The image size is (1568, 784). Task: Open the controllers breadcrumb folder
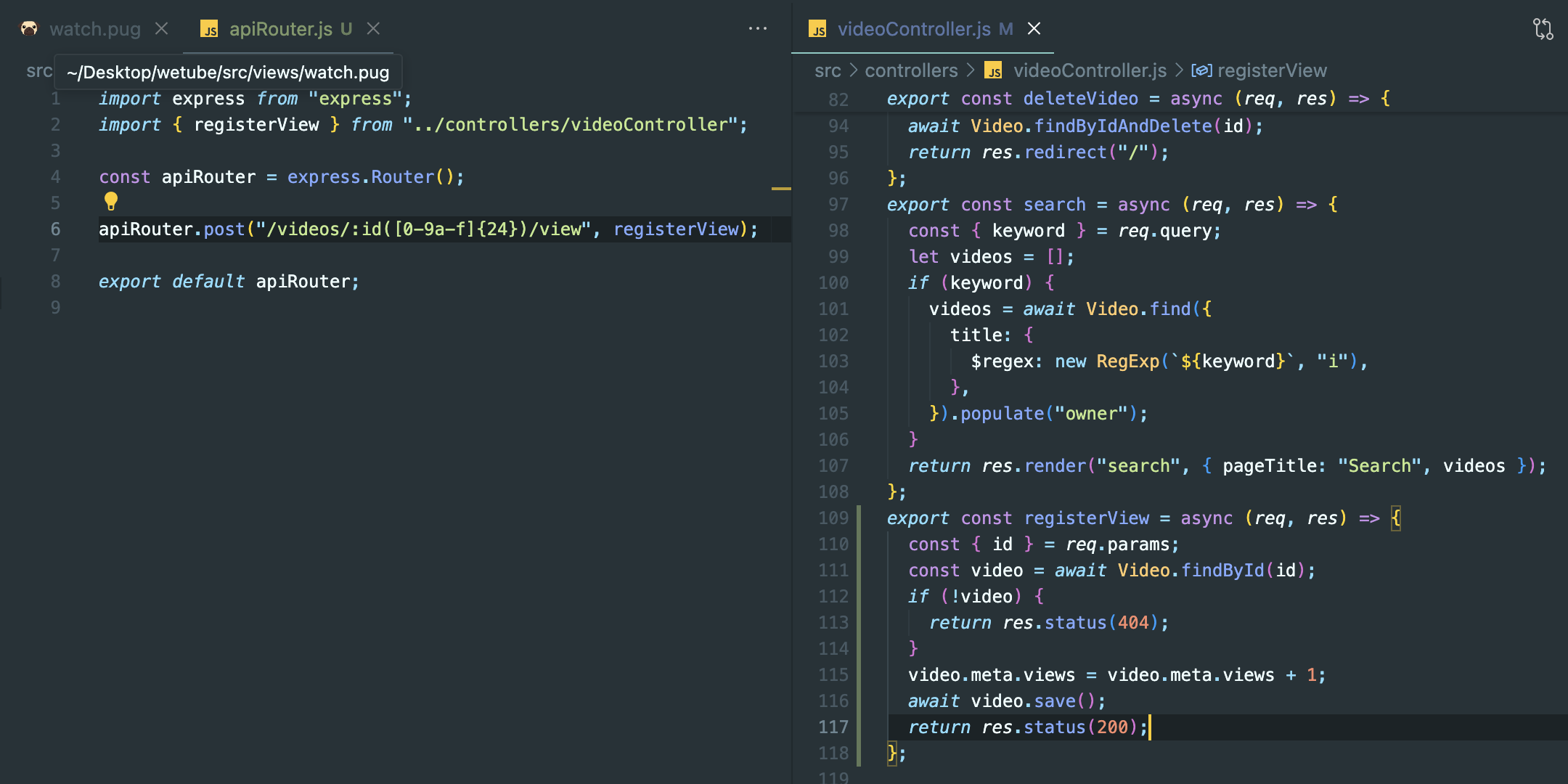point(911,70)
